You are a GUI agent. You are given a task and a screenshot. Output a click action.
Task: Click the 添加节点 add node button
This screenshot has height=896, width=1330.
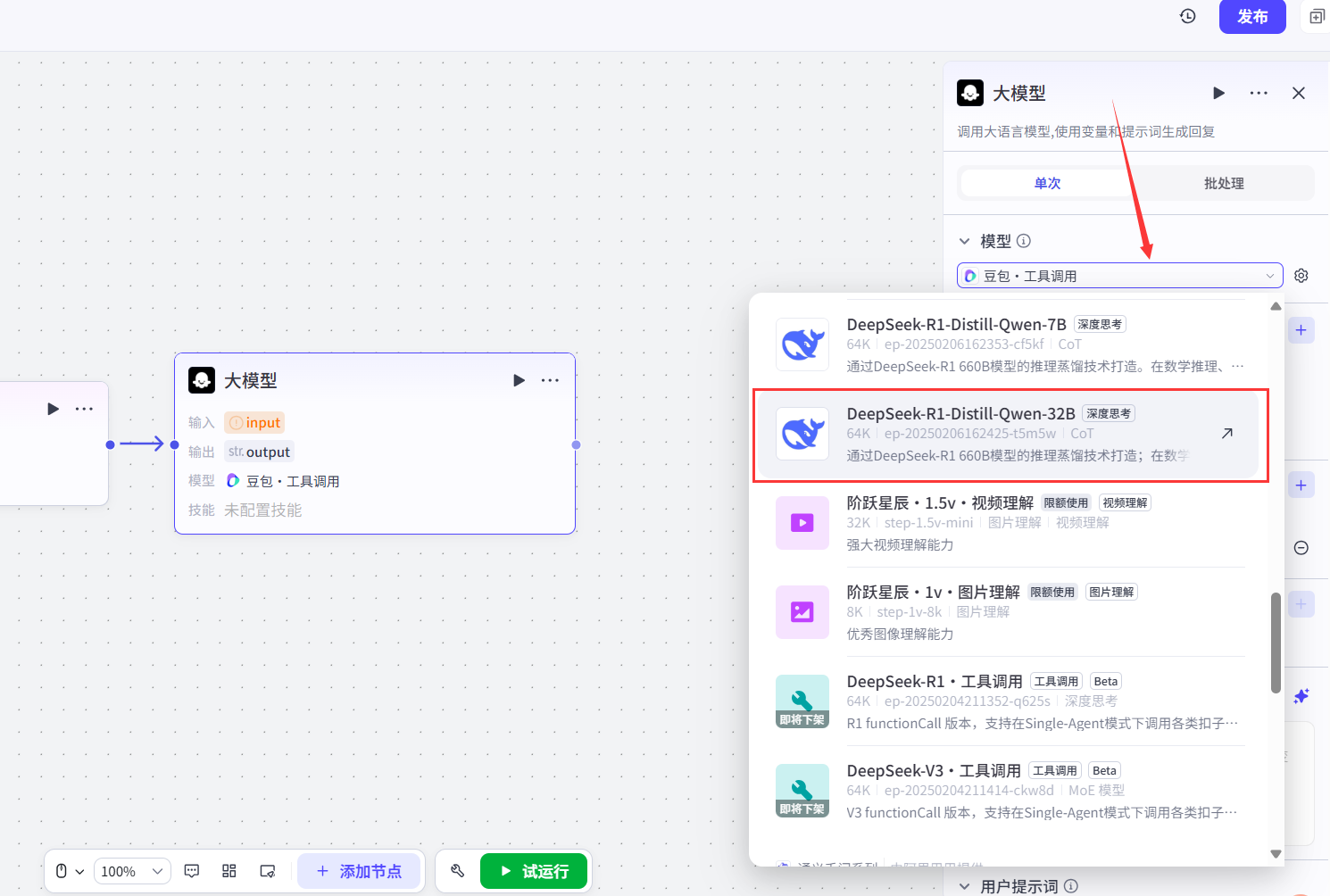point(359,871)
